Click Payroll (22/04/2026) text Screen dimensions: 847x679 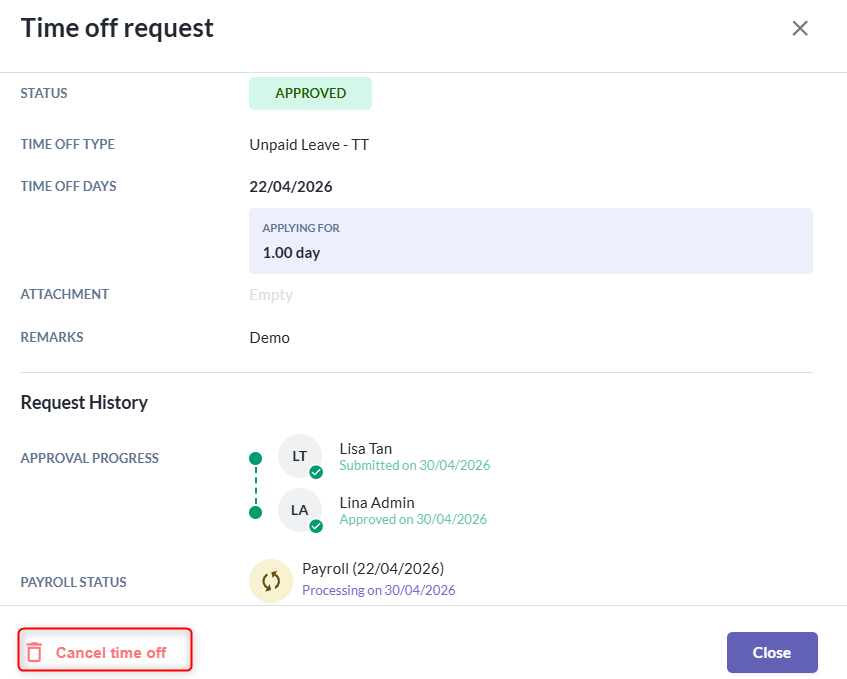click(x=373, y=569)
